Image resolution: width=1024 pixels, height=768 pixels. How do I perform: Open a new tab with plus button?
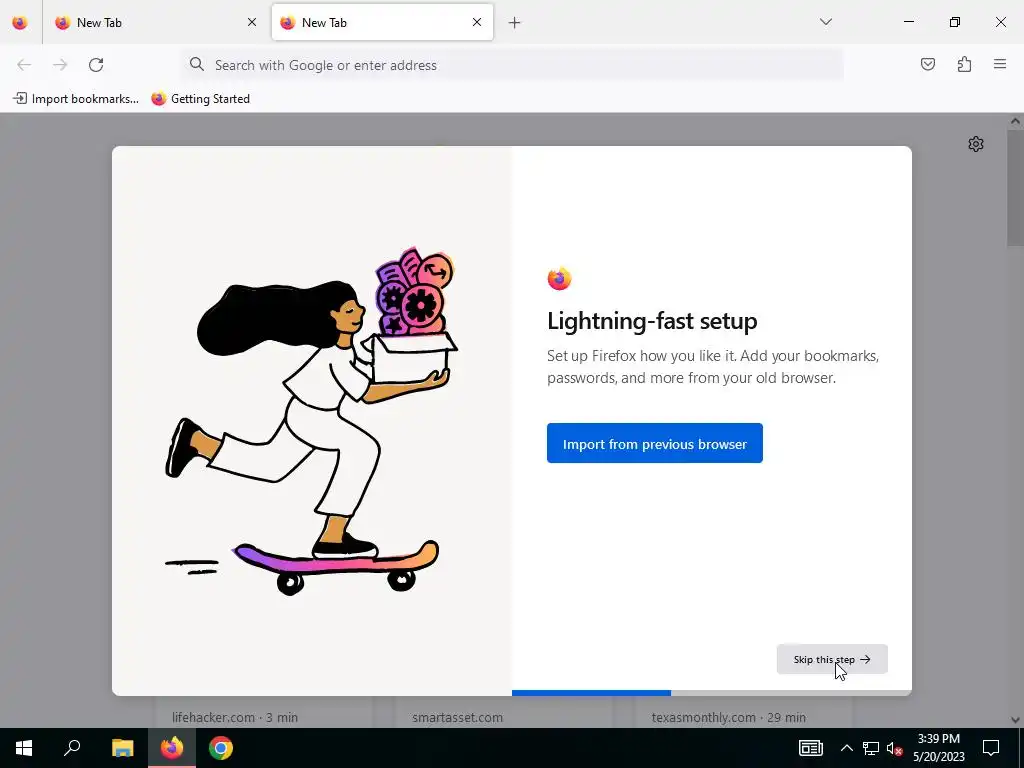coord(515,23)
